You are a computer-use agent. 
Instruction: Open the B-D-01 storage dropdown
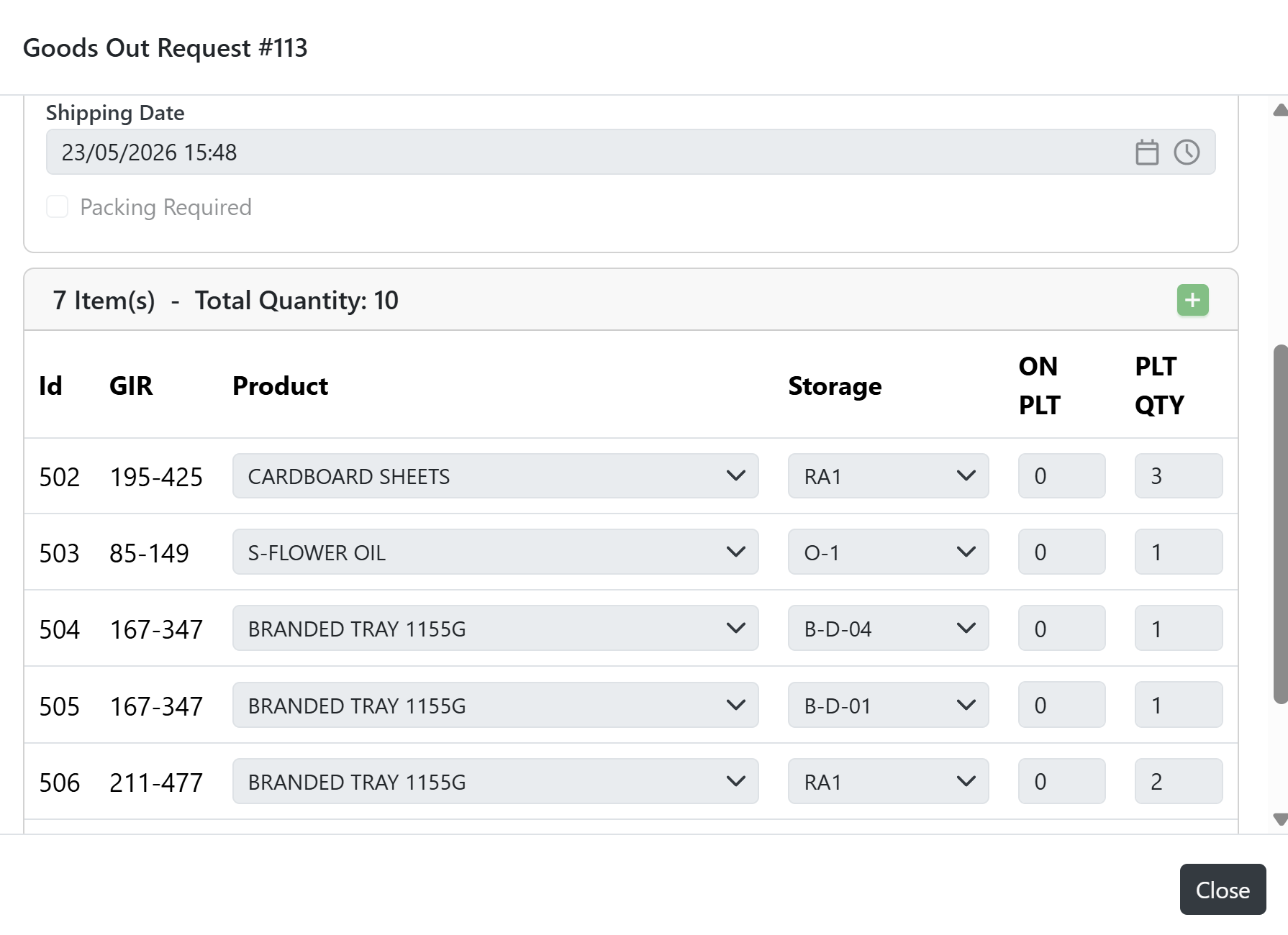[888, 705]
